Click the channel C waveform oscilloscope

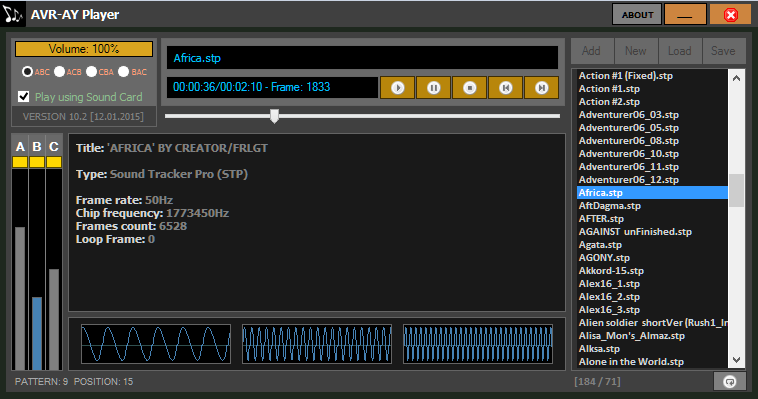pyautogui.click(x=478, y=344)
